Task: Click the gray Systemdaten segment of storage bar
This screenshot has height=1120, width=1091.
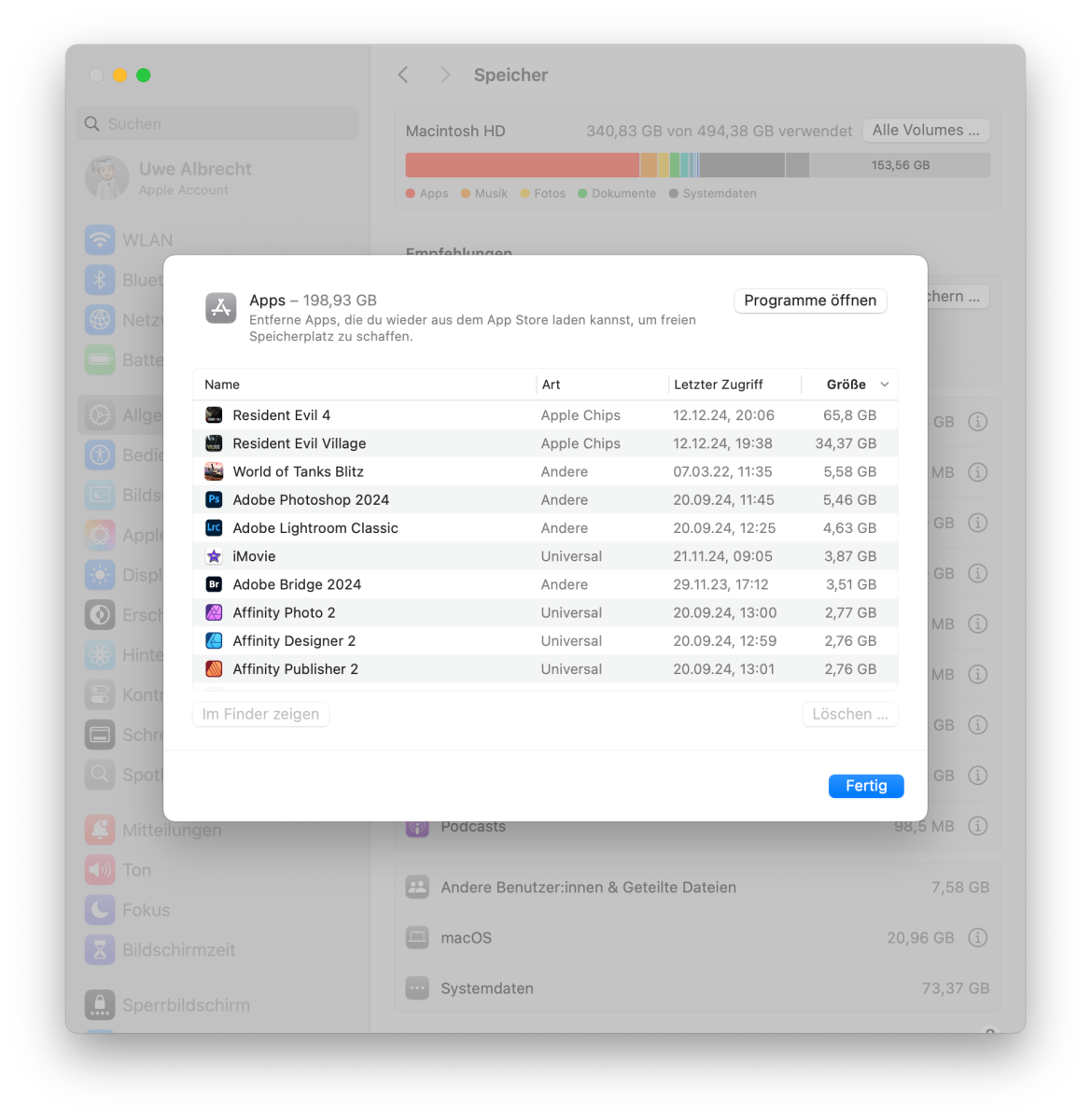Action: click(x=742, y=165)
